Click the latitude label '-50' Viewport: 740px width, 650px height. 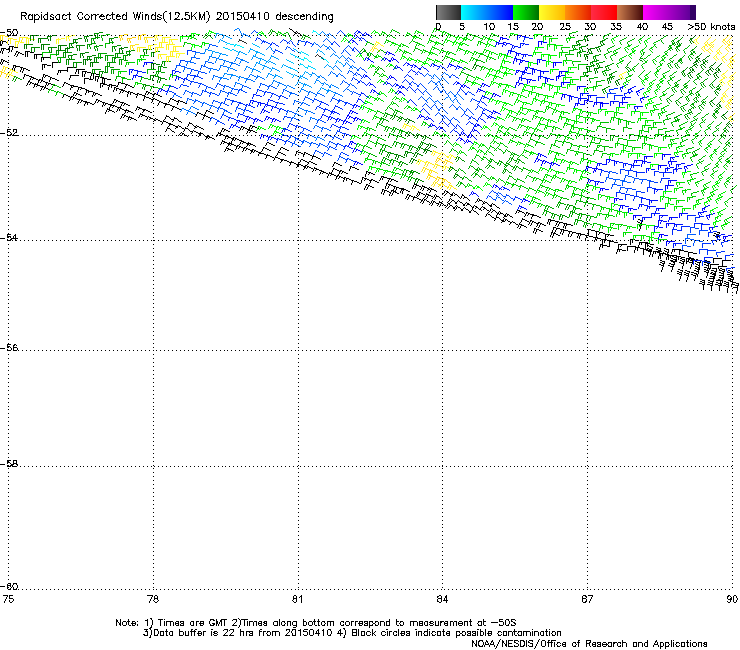(9, 33)
